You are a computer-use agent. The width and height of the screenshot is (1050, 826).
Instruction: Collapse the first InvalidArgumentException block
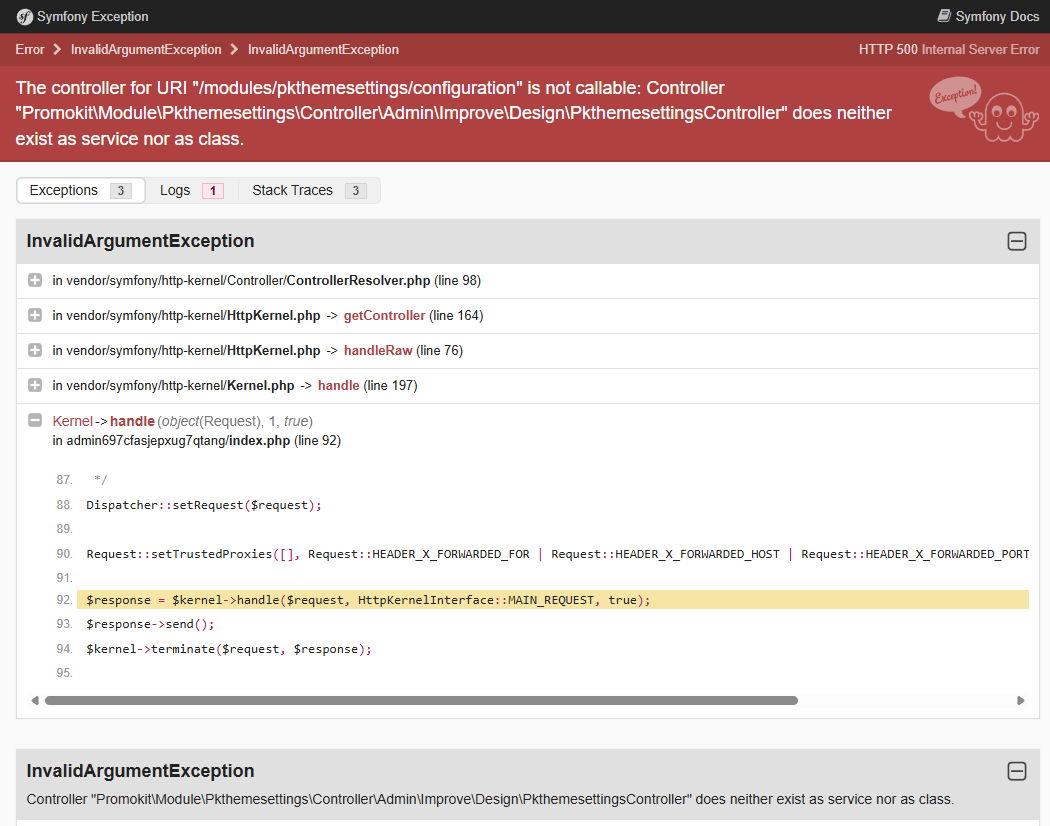click(1017, 241)
